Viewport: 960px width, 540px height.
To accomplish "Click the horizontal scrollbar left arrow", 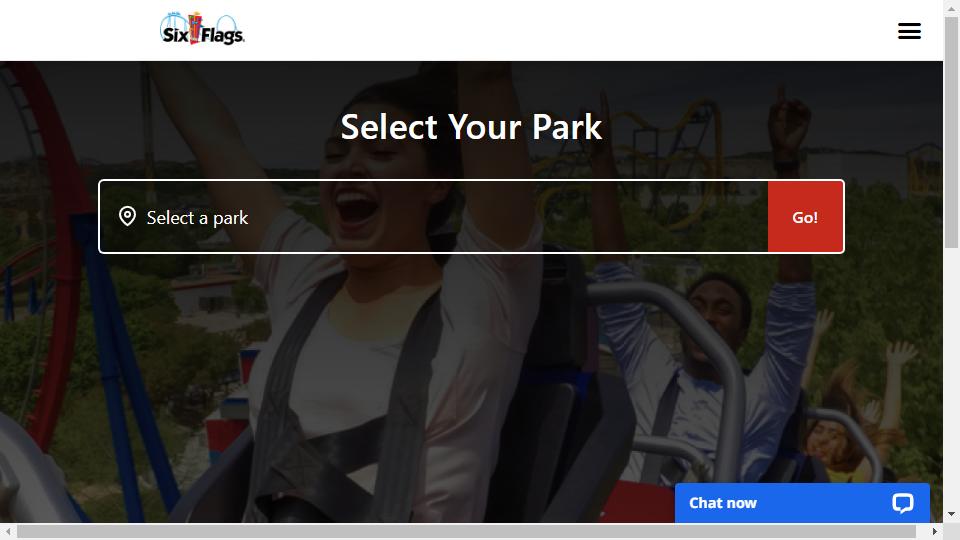I will (x=7, y=531).
